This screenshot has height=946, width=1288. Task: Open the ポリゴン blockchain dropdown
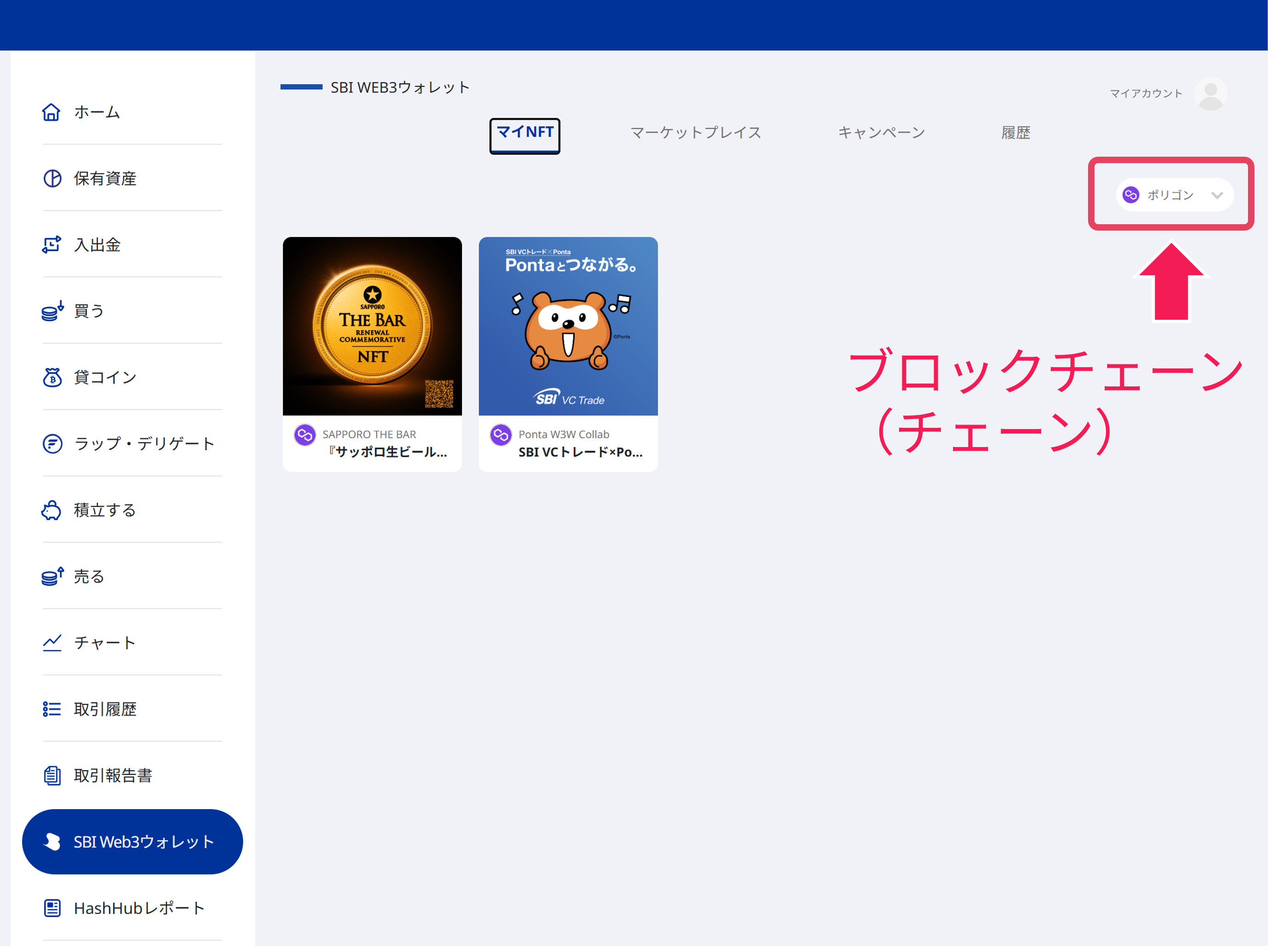[x=1174, y=195]
